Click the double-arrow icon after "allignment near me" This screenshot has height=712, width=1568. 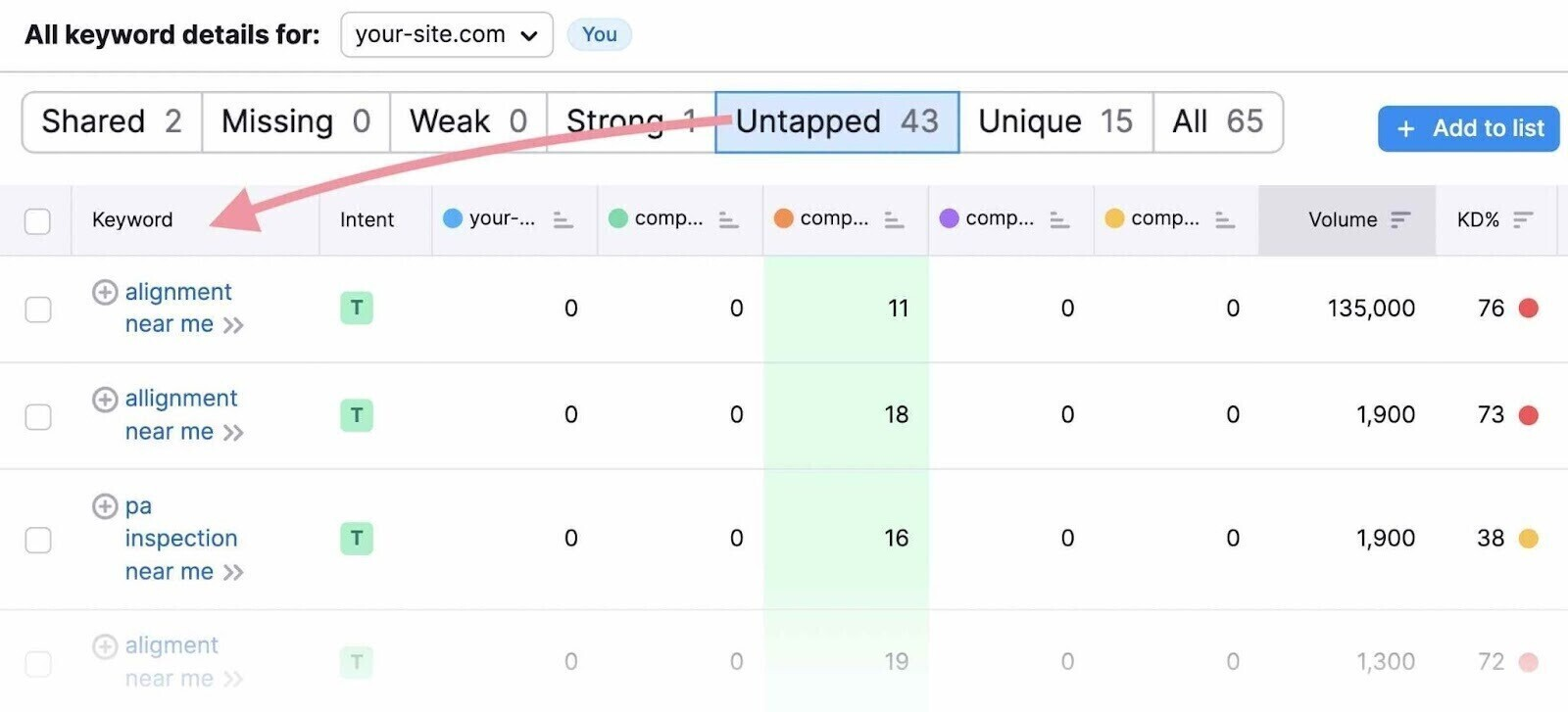pos(234,431)
